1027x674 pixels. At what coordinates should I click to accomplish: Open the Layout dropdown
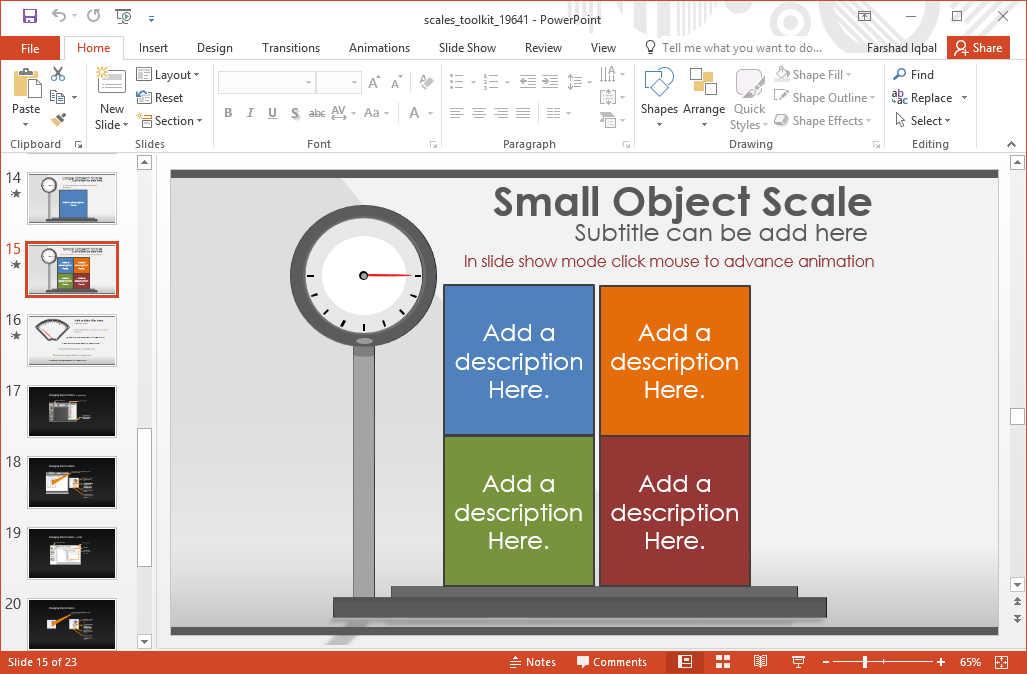pyautogui.click(x=170, y=74)
